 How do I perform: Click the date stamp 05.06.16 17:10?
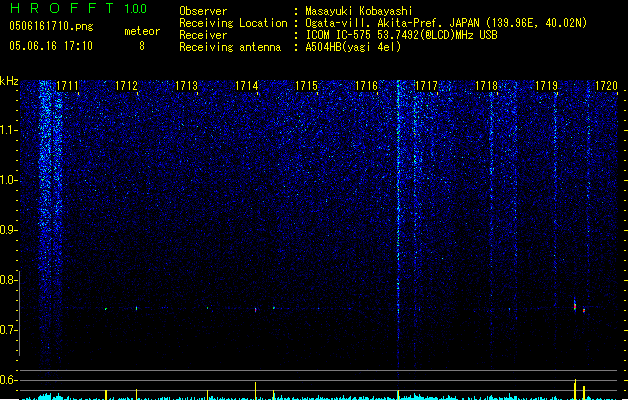click(51, 46)
